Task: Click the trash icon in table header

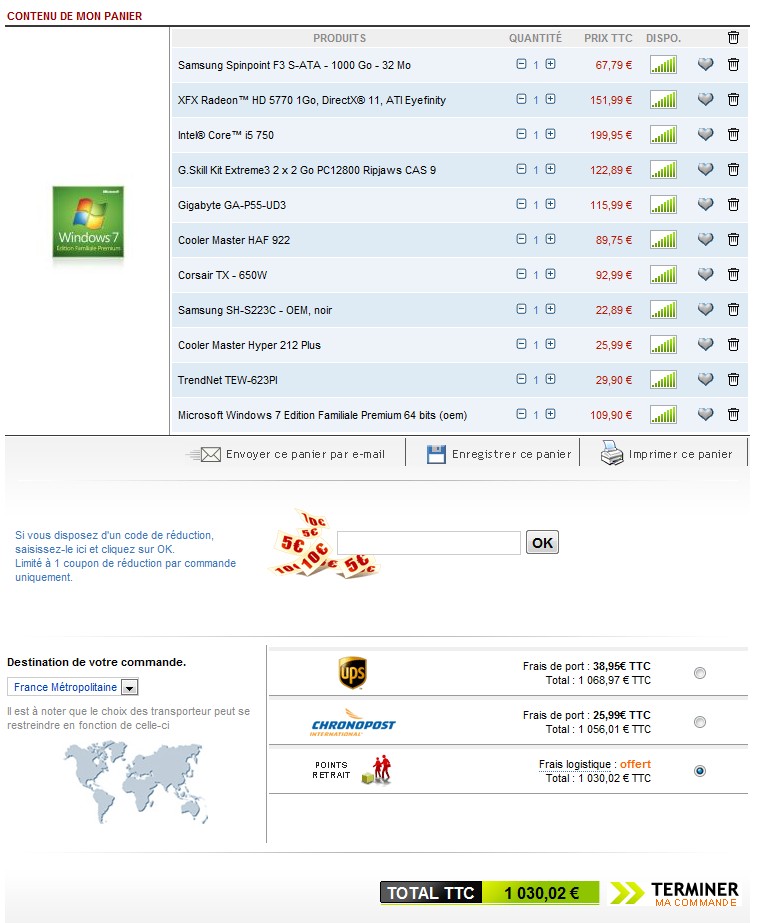Action: tap(733, 38)
